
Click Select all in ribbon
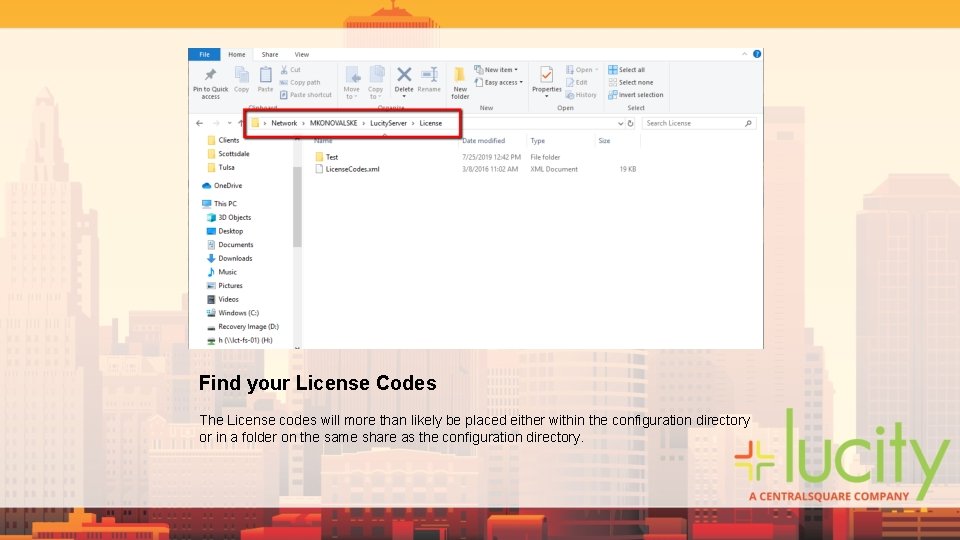[626, 70]
